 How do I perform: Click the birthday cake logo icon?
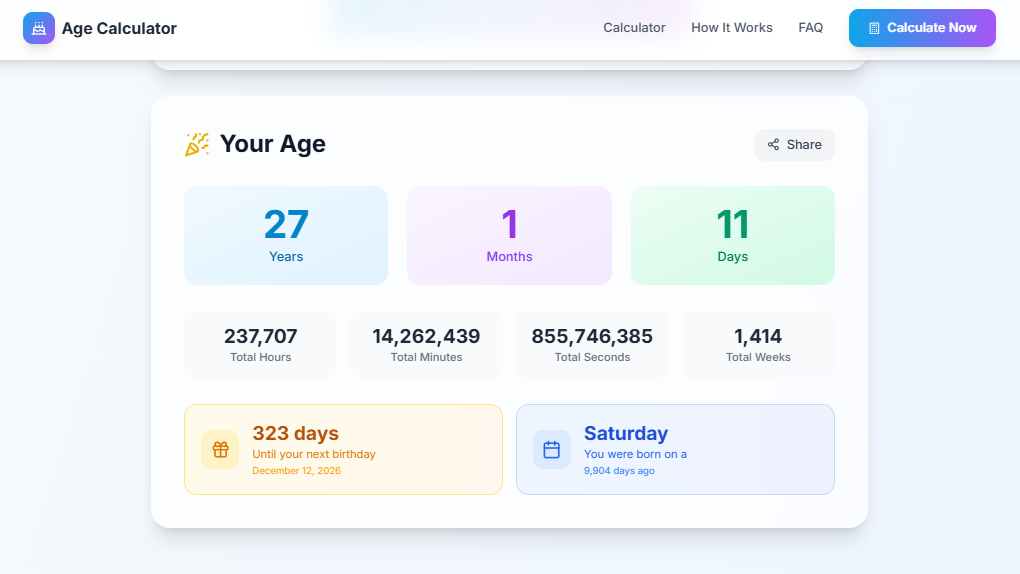point(39,28)
